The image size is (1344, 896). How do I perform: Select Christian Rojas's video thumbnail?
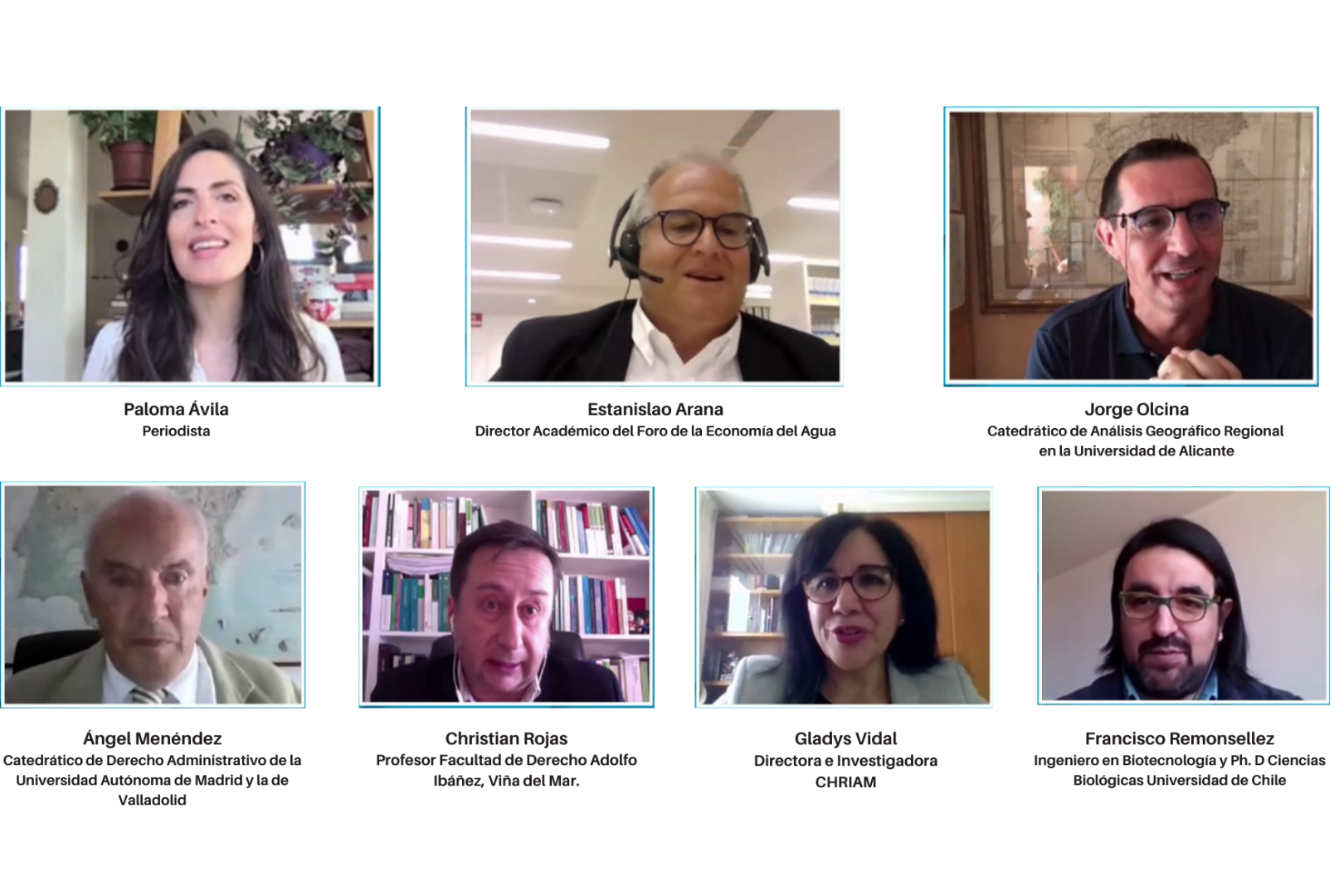506,597
